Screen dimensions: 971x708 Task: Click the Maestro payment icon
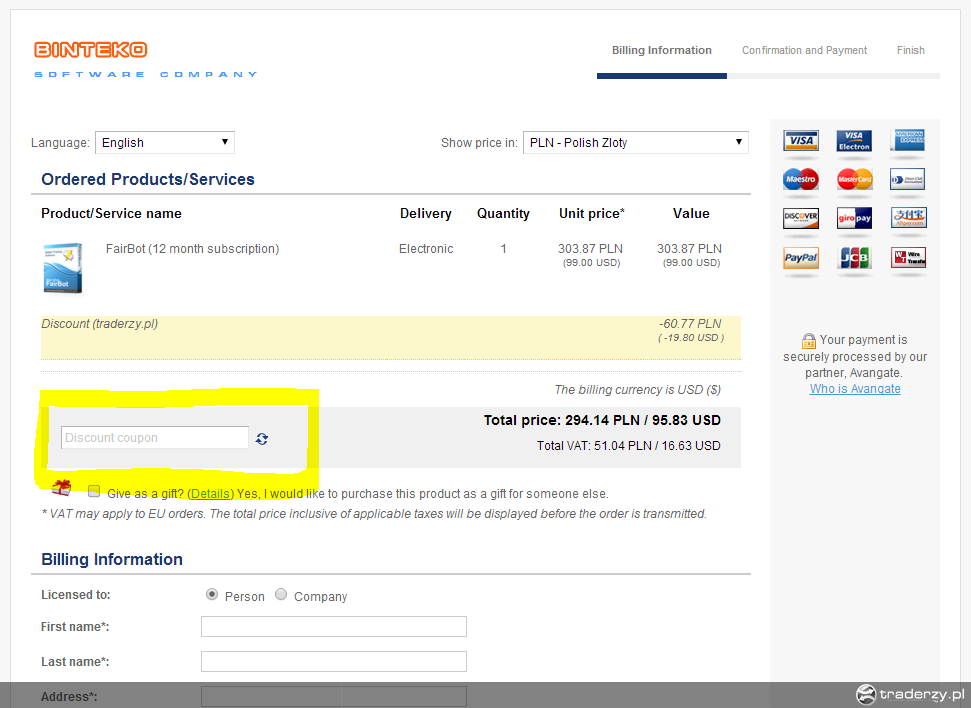click(x=801, y=180)
